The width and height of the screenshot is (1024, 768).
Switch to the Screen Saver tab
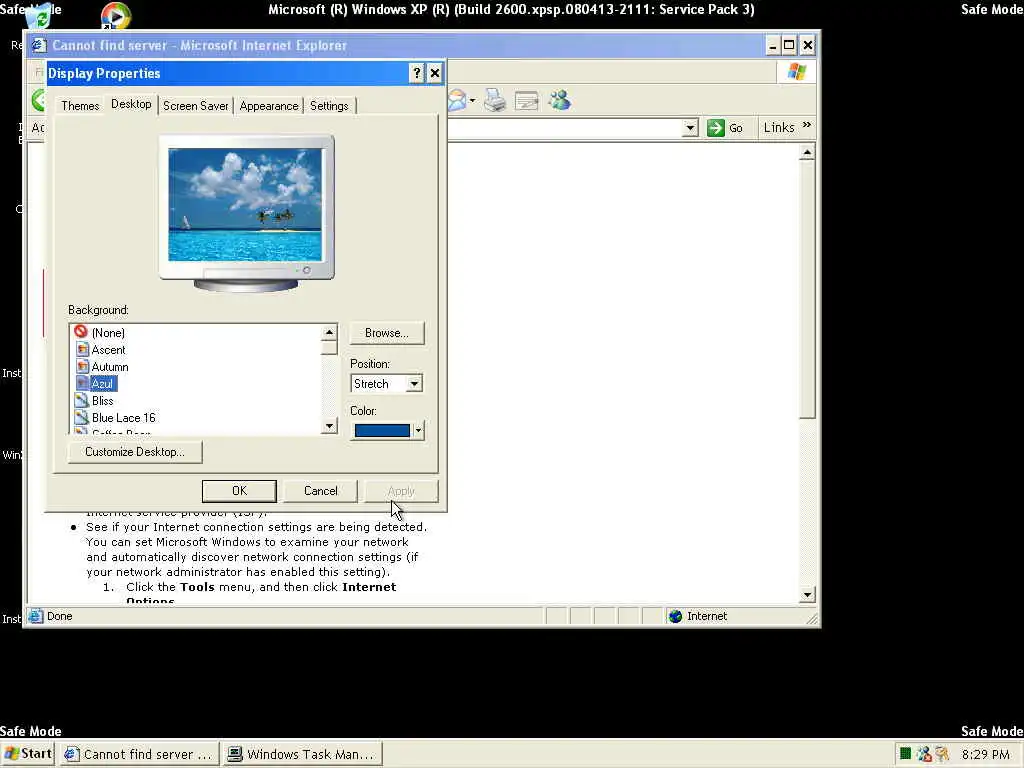[195, 106]
